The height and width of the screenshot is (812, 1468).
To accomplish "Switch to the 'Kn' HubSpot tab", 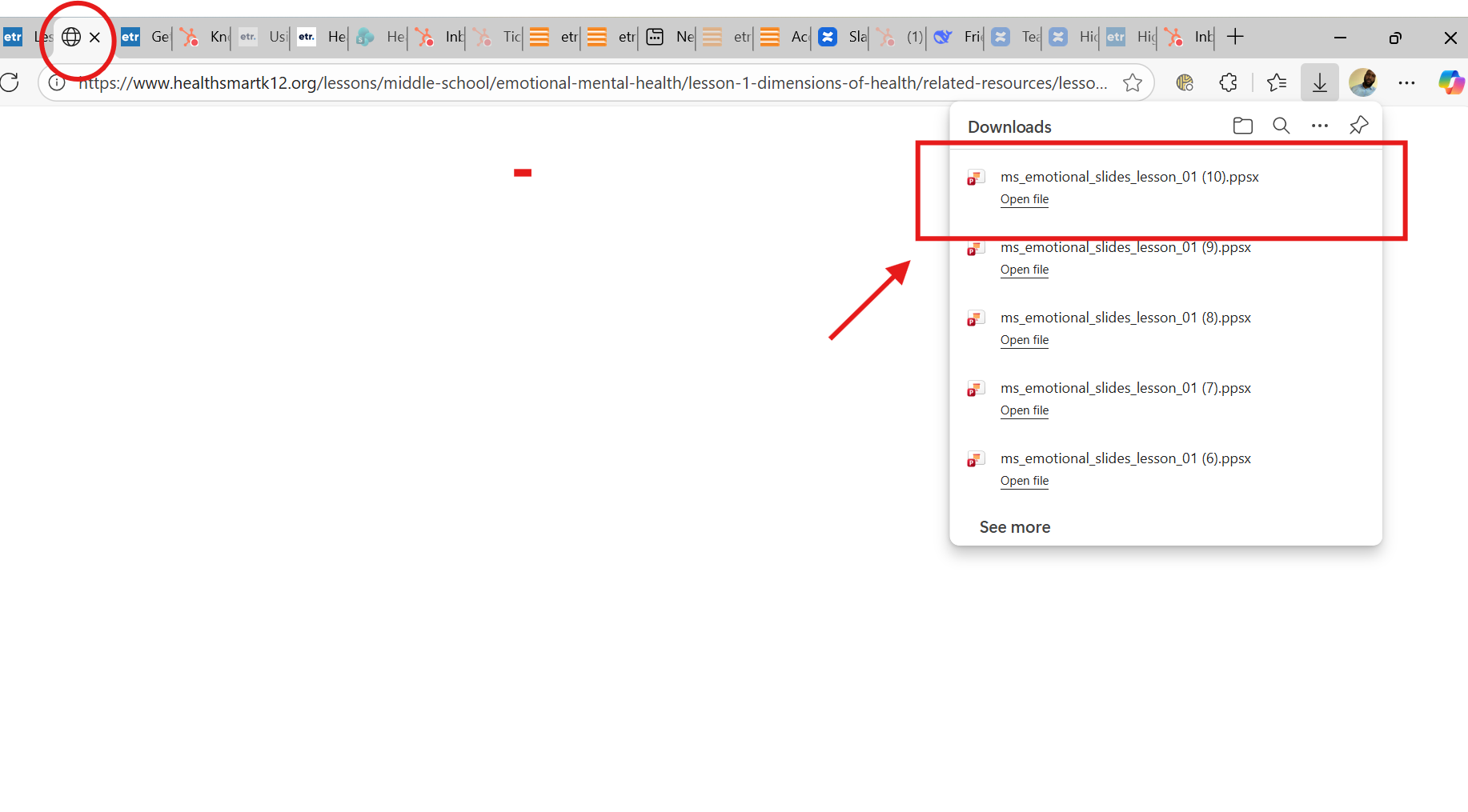I will (203, 37).
